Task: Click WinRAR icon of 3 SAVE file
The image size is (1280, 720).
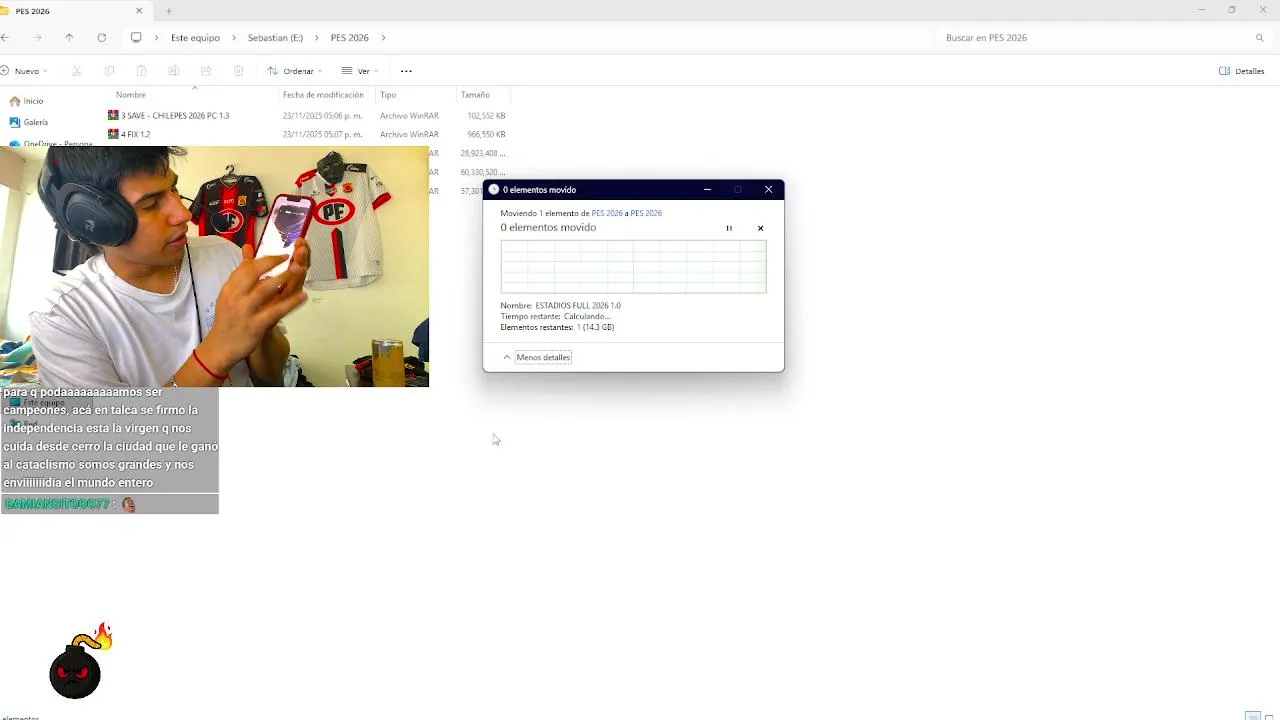Action: click(x=113, y=115)
